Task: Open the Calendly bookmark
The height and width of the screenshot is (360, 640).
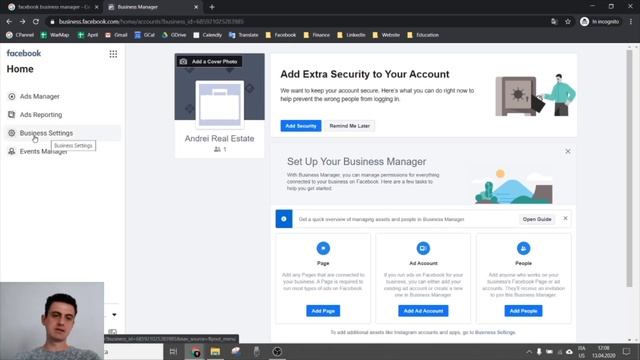Action: tap(207, 35)
